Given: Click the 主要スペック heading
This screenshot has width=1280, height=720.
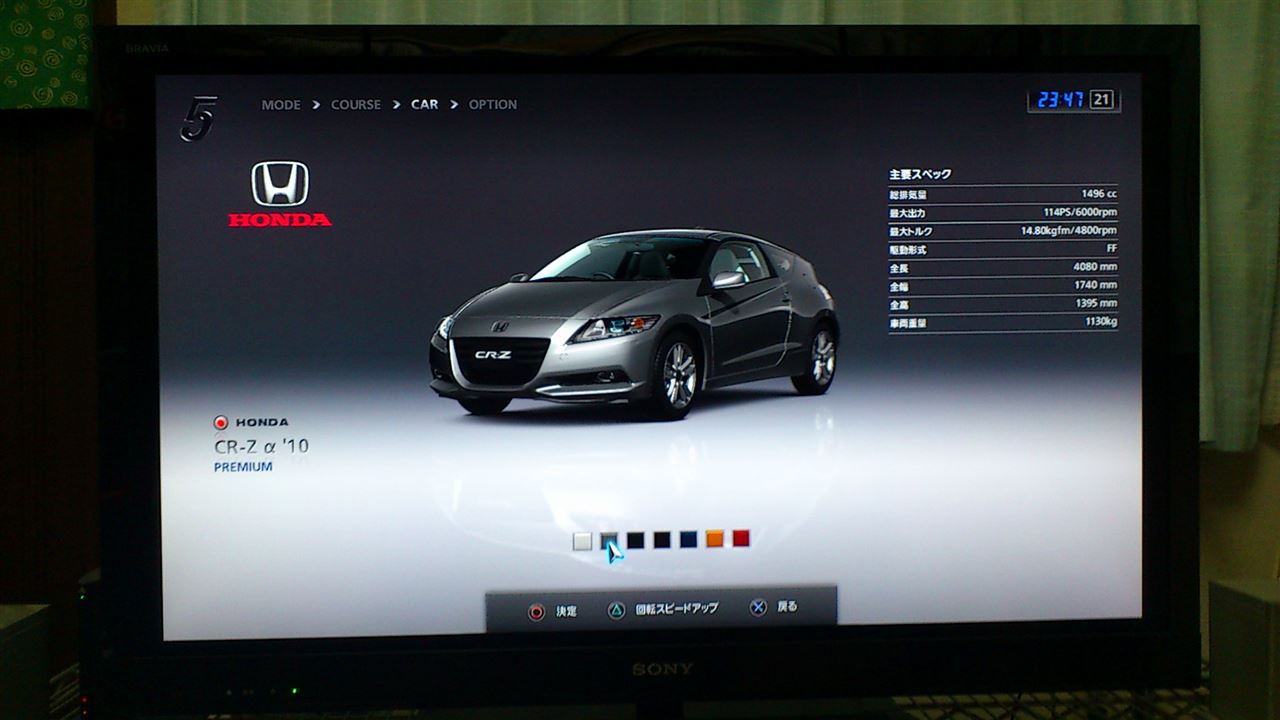Looking at the screenshot, I should (x=921, y=174).
